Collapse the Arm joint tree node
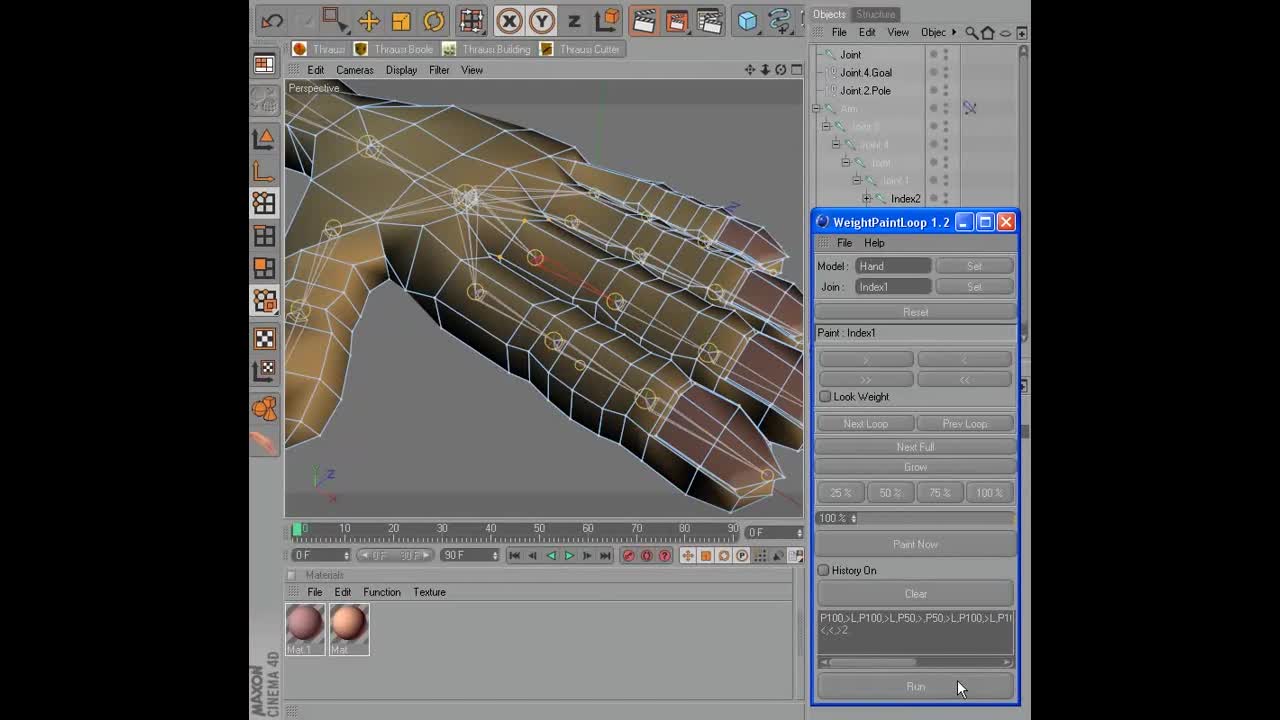1280x720 pixels. tap(816, 108)
